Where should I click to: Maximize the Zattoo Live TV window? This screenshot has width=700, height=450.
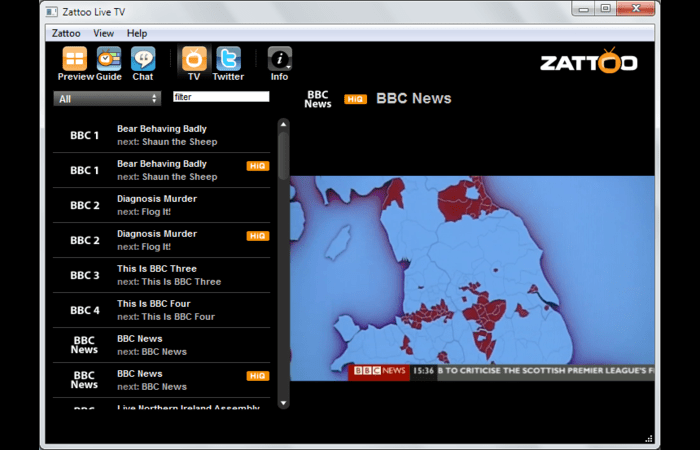606,9
